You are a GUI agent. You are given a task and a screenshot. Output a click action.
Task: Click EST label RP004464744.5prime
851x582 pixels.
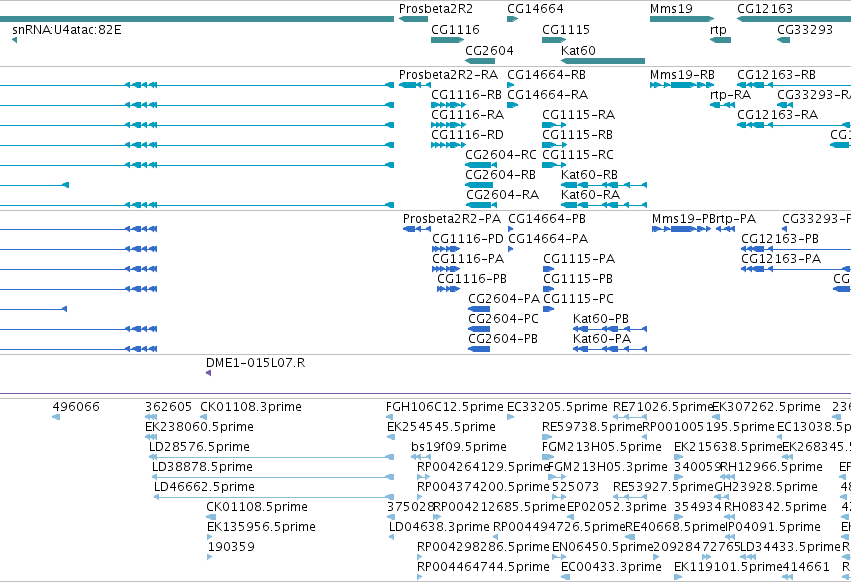483,567
